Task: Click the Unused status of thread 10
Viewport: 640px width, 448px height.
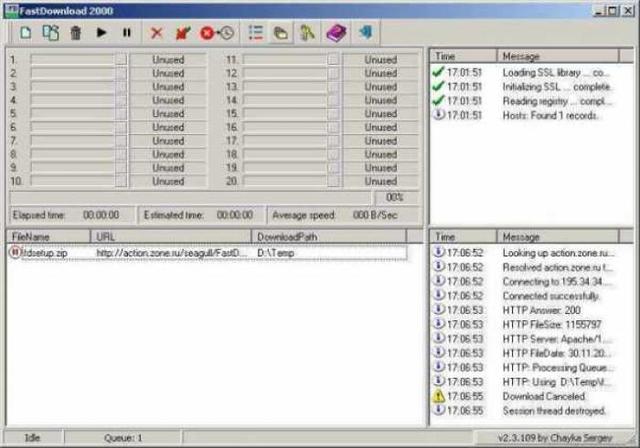Action: click(x=168, y=181)
